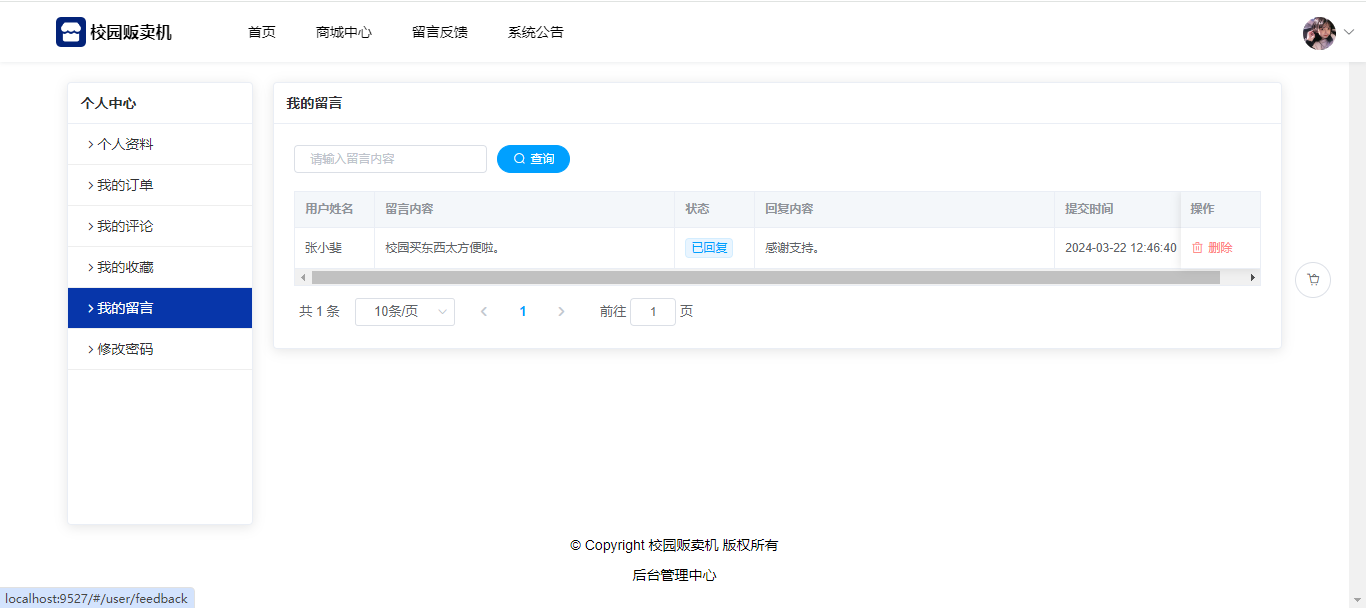Open the floating shopping cart icon
The height and width of the screenshot is (608, 1366).
(x=1312, y=280)
